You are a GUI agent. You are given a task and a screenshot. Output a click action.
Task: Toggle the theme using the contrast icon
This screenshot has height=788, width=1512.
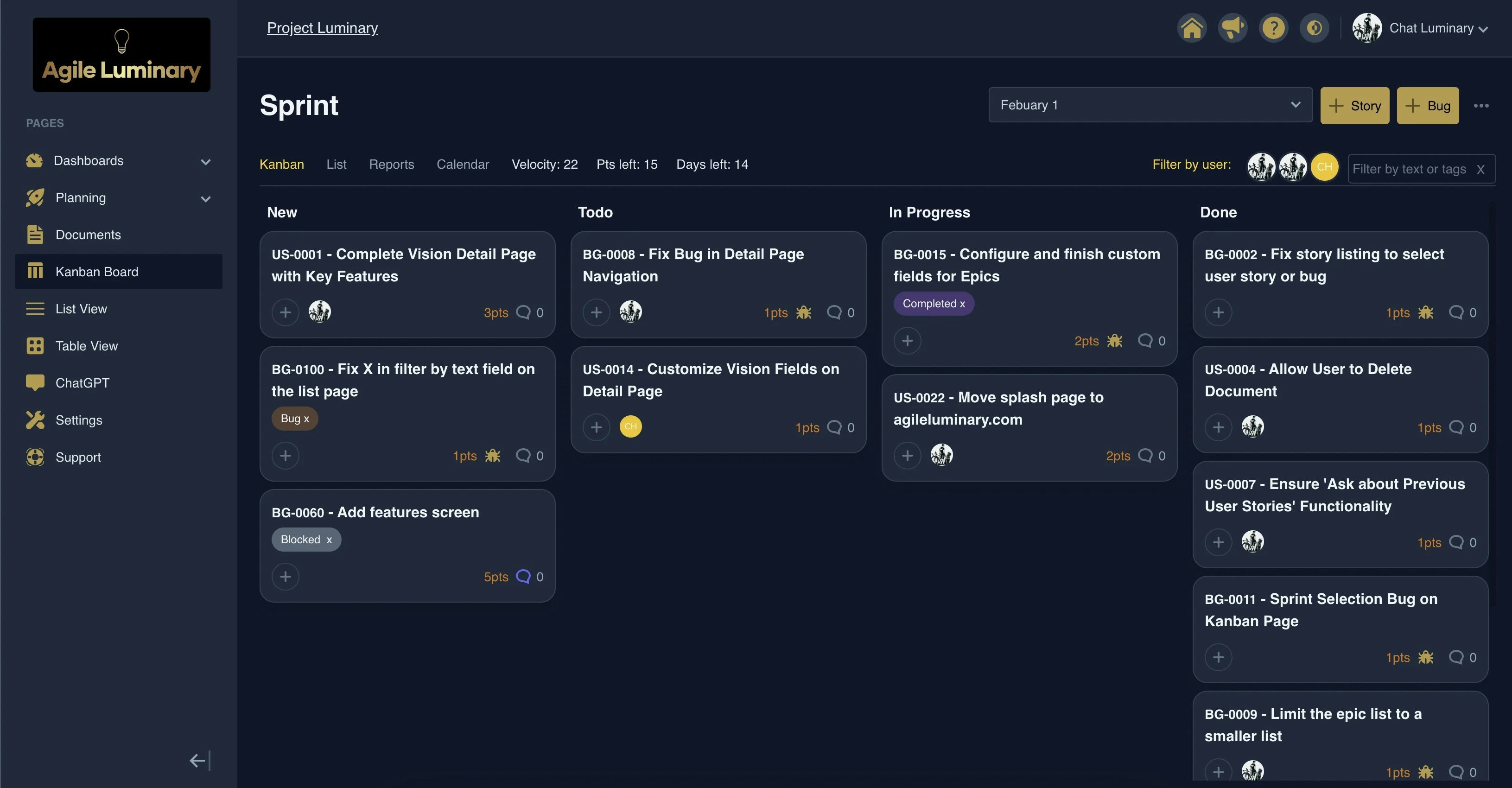(x=1314, y=27)
